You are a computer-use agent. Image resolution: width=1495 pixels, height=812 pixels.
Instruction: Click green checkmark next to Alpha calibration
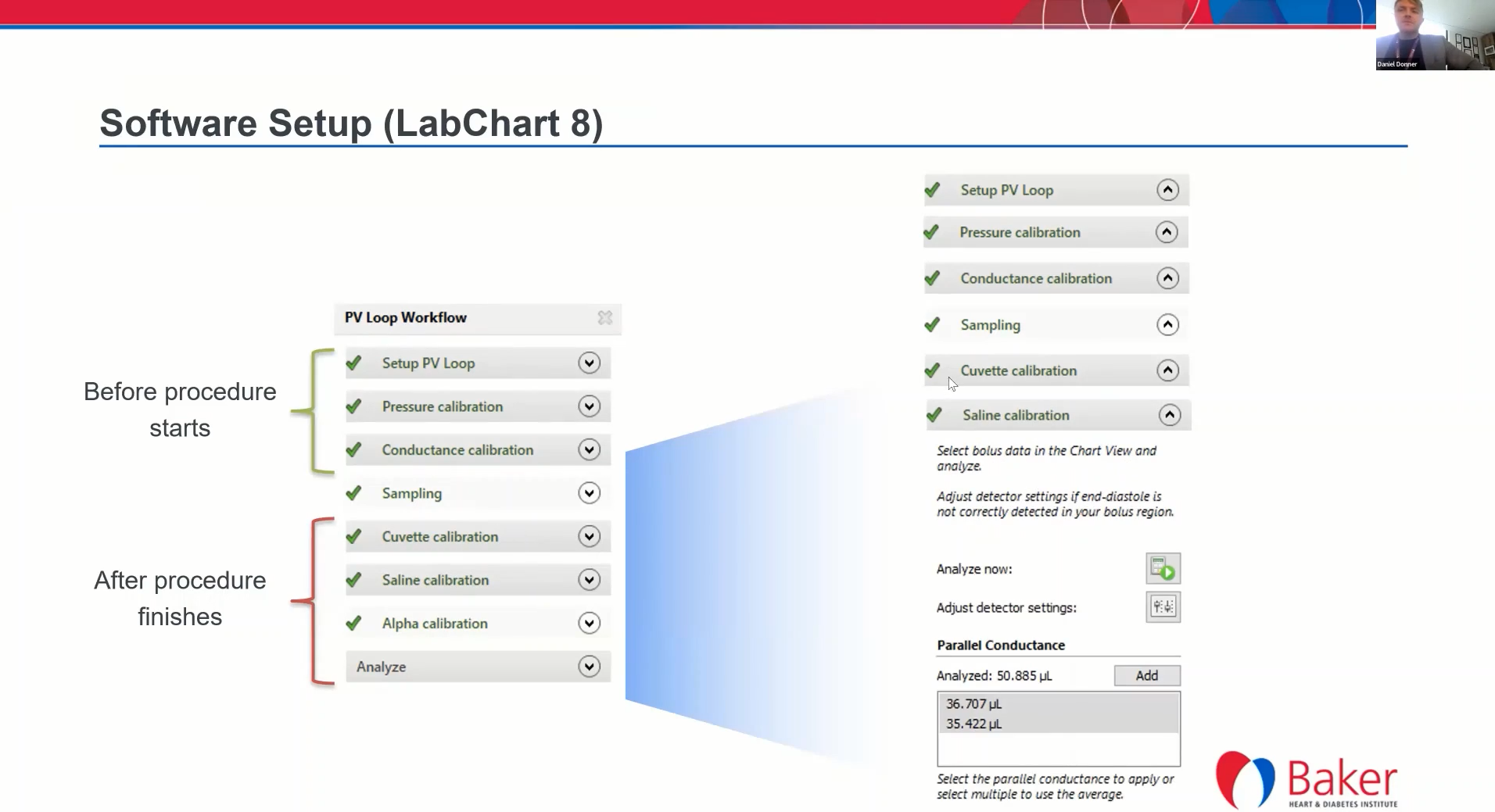[354, 623]
